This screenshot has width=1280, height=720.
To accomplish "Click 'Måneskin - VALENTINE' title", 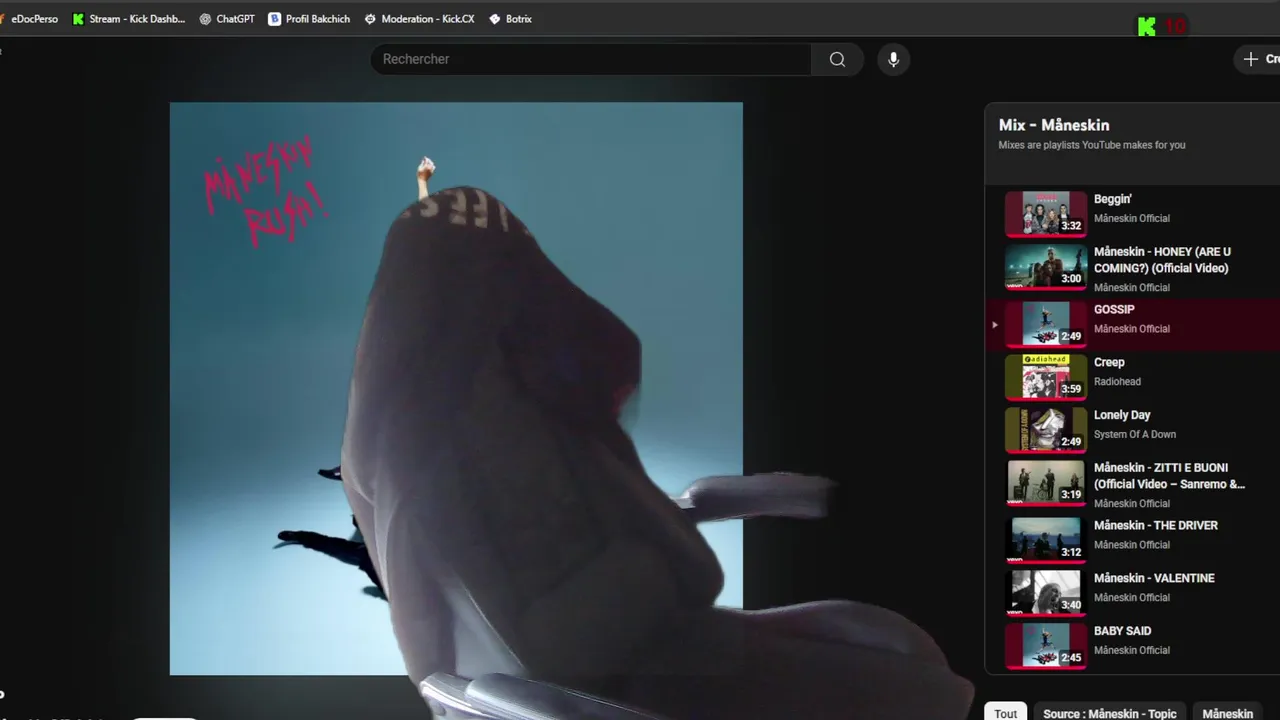I will pyautogui.click(x=1154, y=578).
